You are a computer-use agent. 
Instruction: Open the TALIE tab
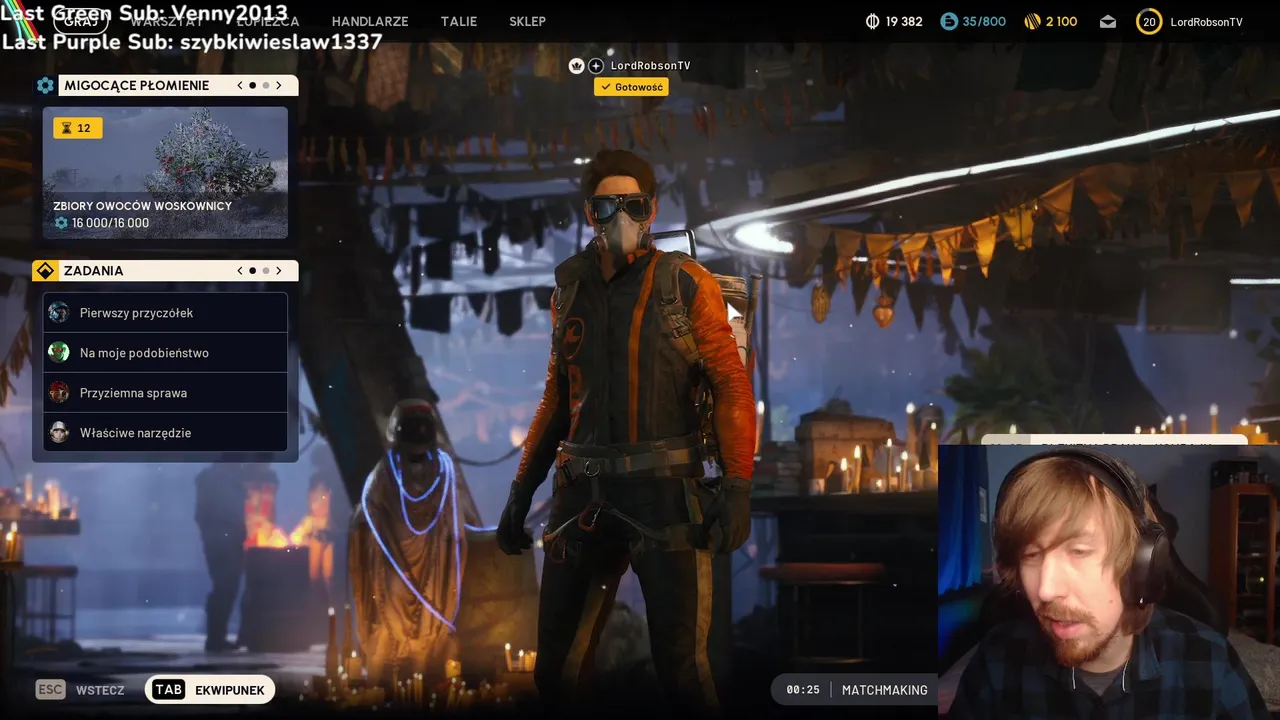click(x=459, y=21)
